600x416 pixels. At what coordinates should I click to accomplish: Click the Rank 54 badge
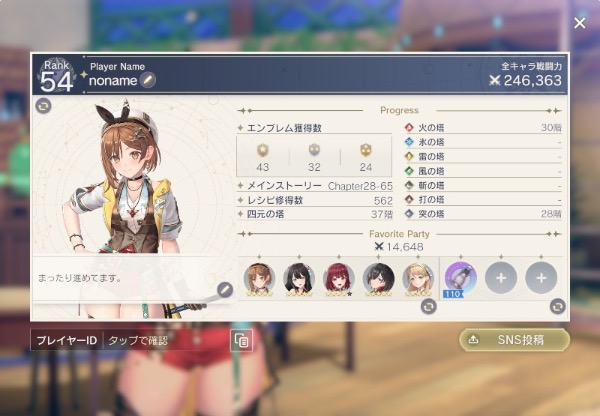pos(57,76)
